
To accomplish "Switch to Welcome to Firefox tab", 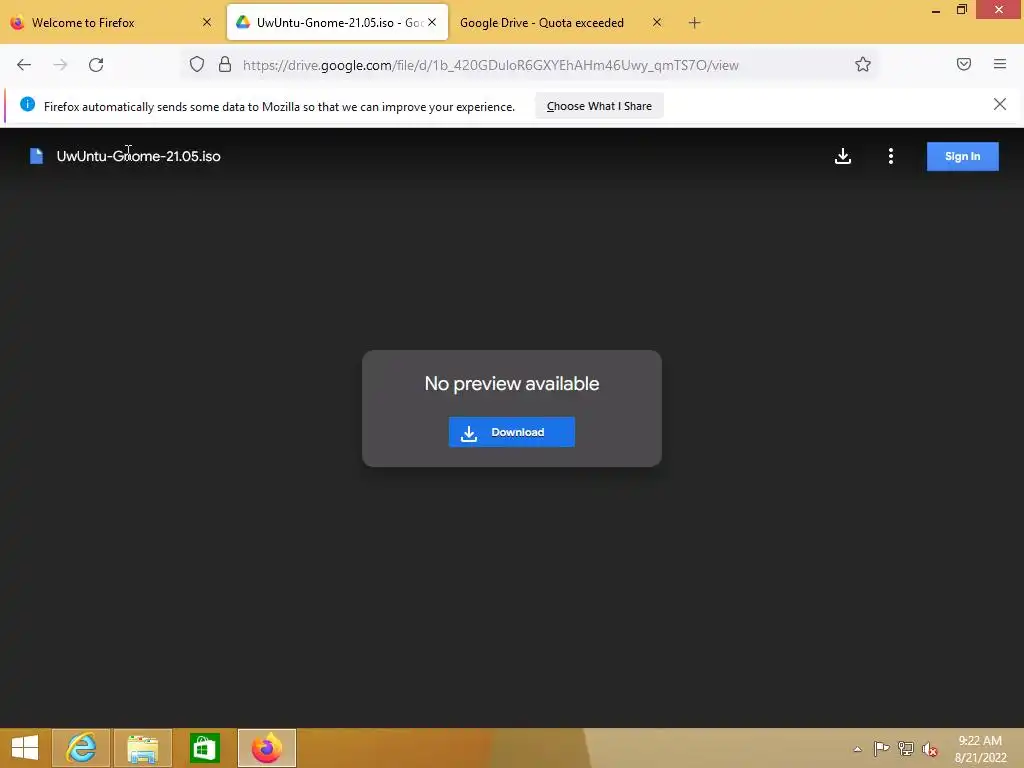I will click(111, 22).
